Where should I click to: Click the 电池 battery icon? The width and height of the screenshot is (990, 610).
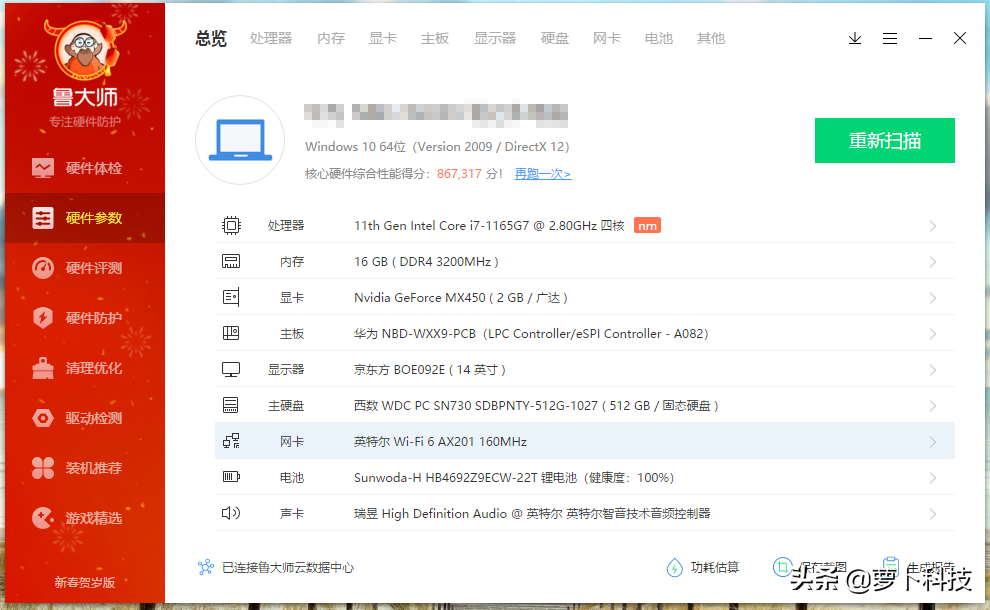point(231,477)
